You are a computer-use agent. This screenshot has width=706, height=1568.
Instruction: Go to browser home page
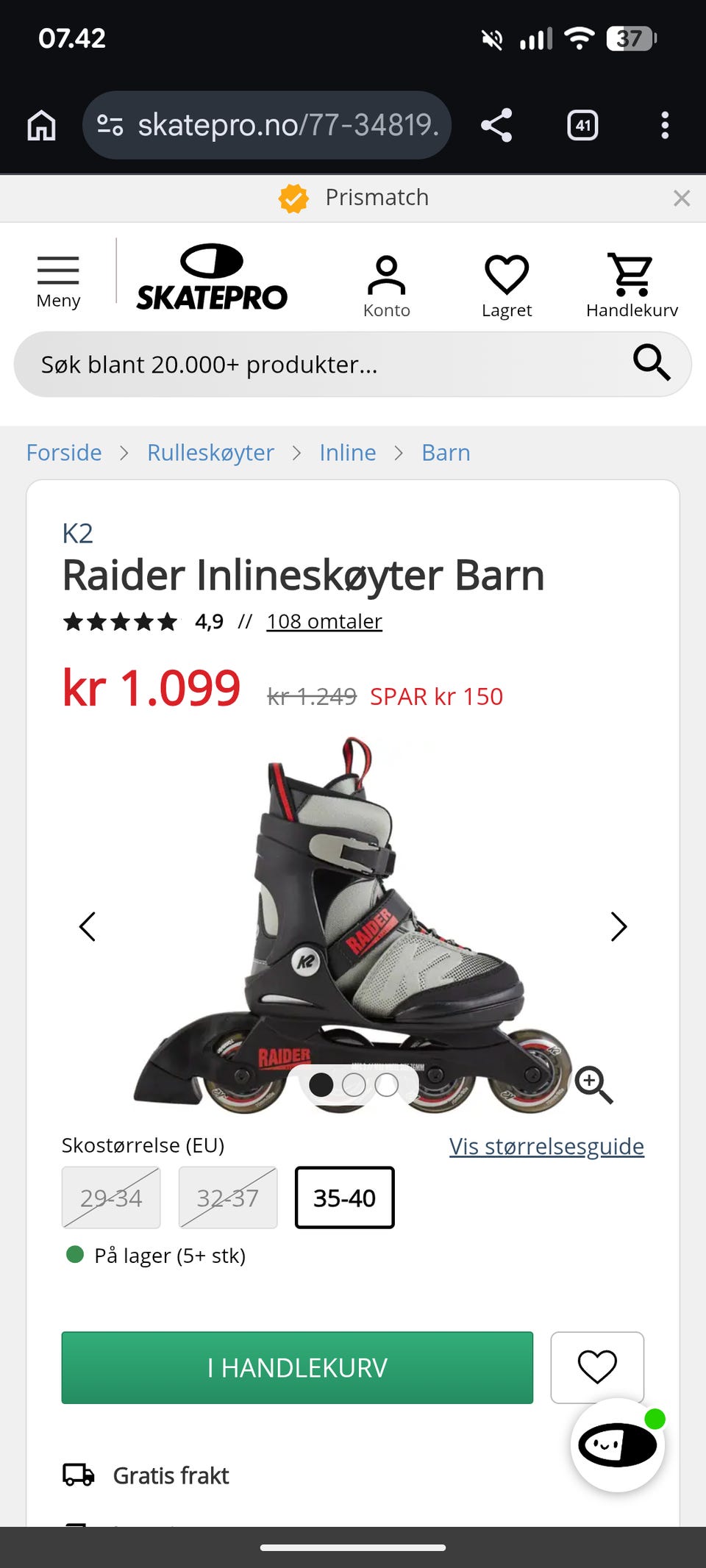coord(41,125)
